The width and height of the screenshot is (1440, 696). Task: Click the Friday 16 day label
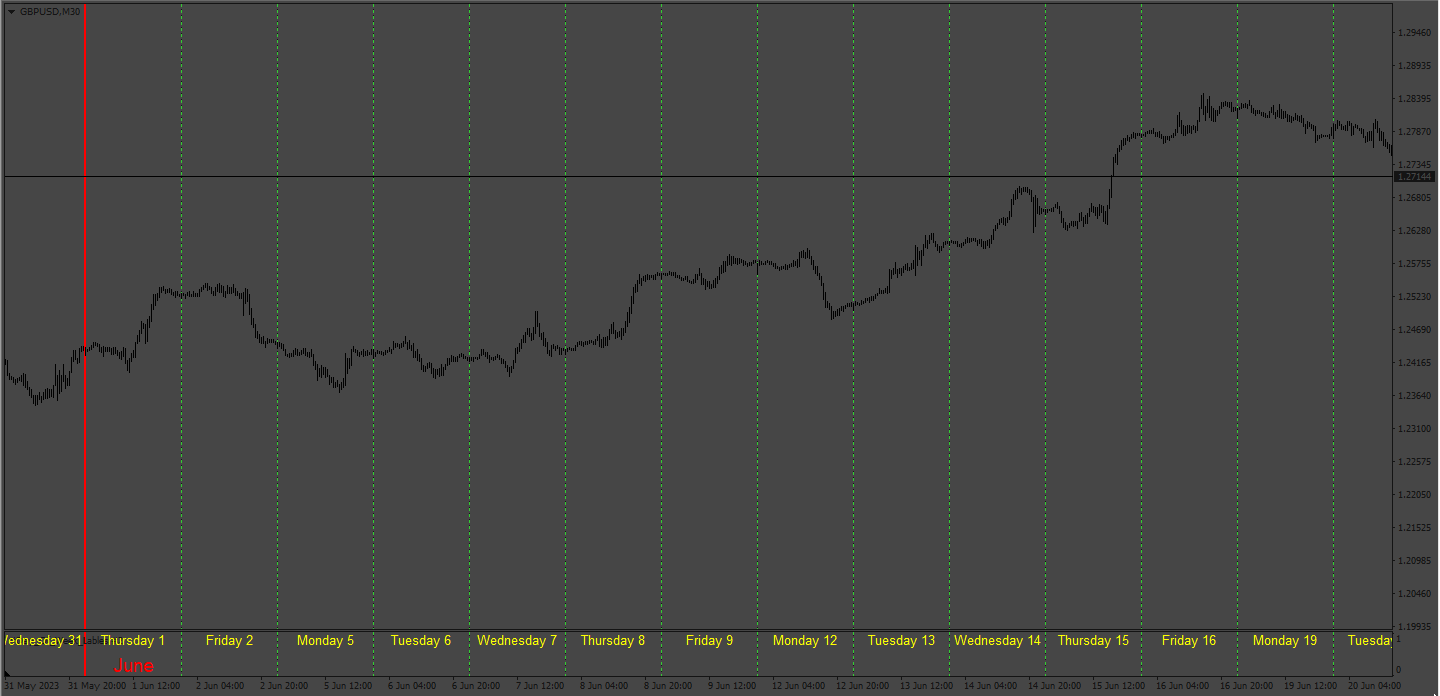(x=1189, y=640)
